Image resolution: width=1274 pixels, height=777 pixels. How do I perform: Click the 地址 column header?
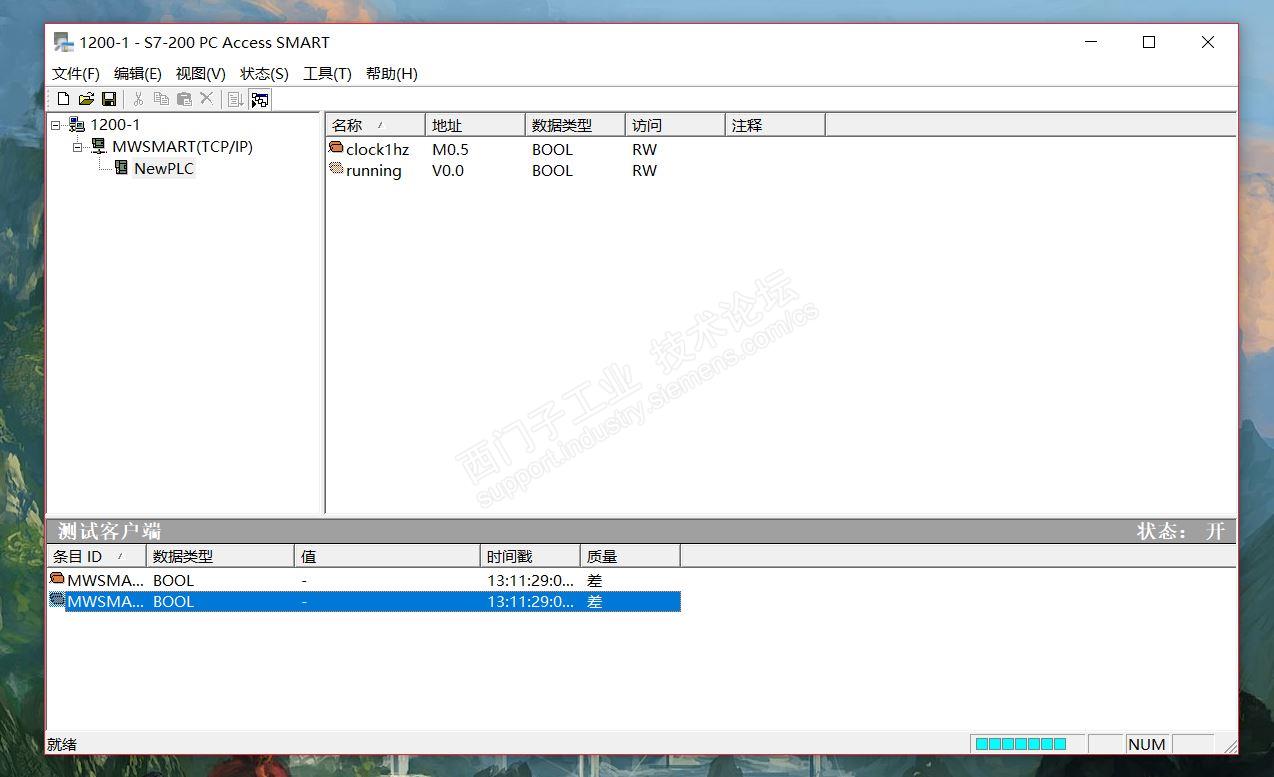click(475, 125)
